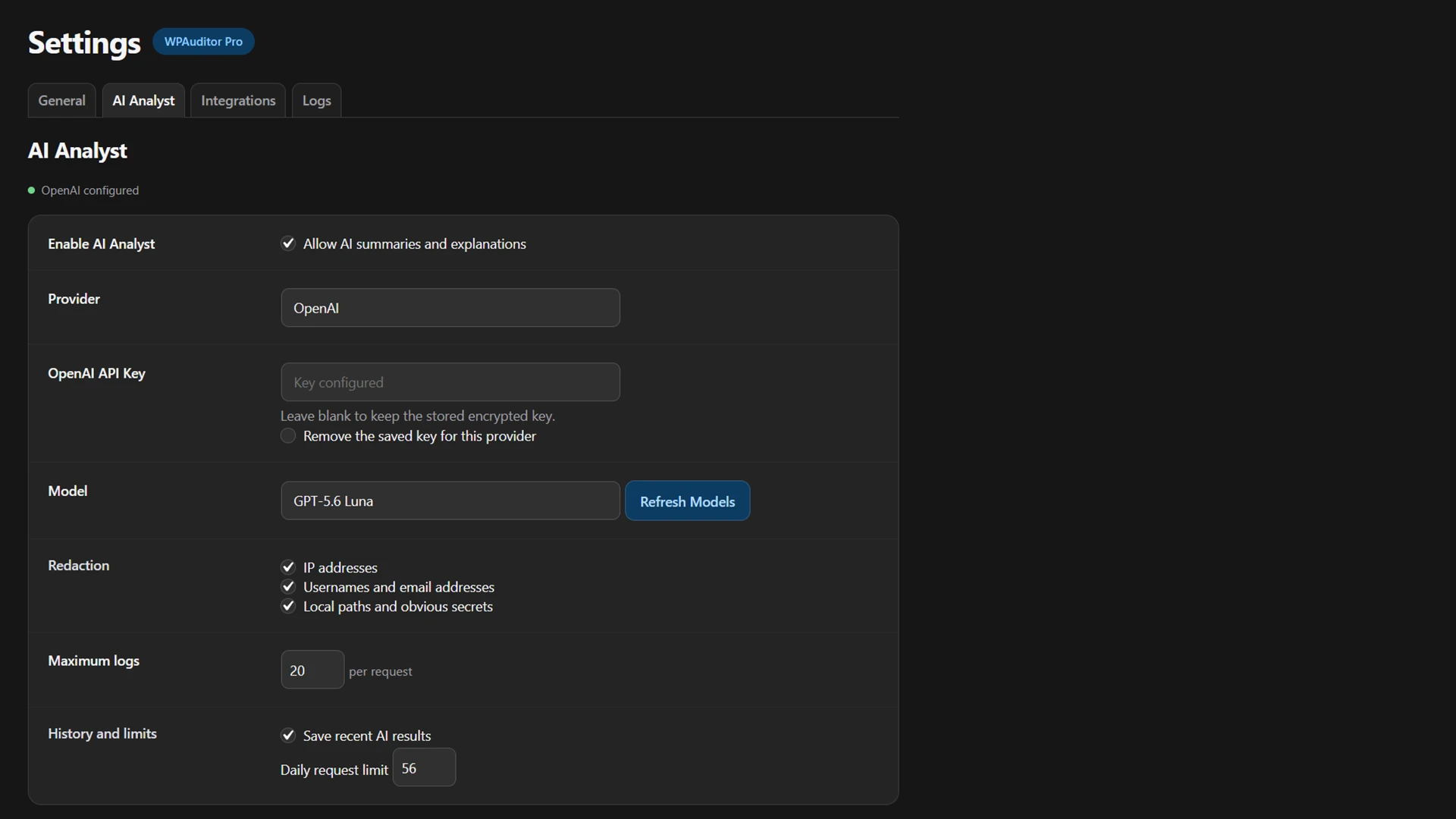This screenshot has height=819, width=1456.
Task: Click the Maximum logs label
Action: click(x=93, y=661)
